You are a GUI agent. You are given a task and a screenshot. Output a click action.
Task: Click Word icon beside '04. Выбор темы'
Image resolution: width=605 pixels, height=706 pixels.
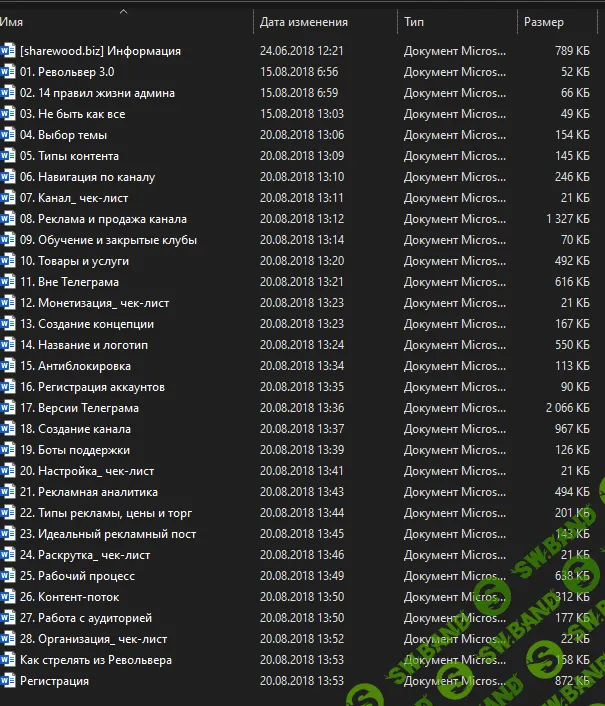coord(9,135)
